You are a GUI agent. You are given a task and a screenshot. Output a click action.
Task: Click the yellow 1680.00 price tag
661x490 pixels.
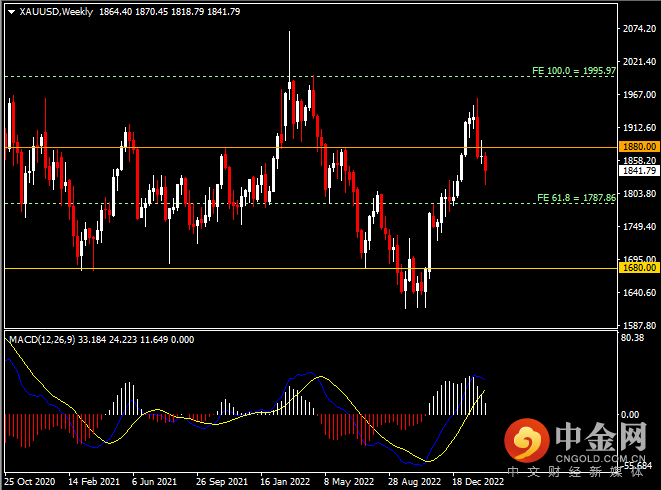click(x=638, y=268)
